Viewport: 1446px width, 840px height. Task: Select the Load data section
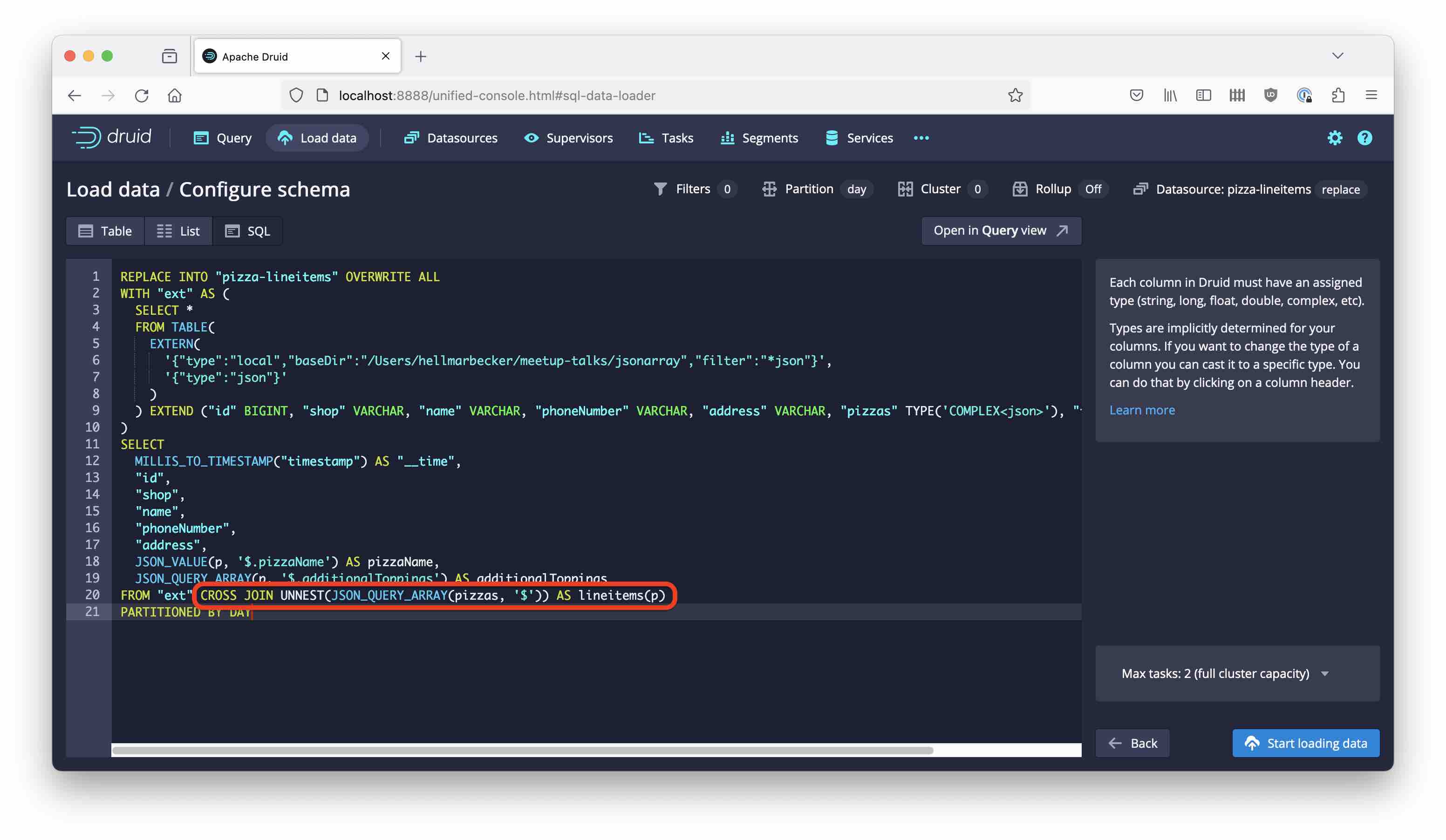(317, 138)
